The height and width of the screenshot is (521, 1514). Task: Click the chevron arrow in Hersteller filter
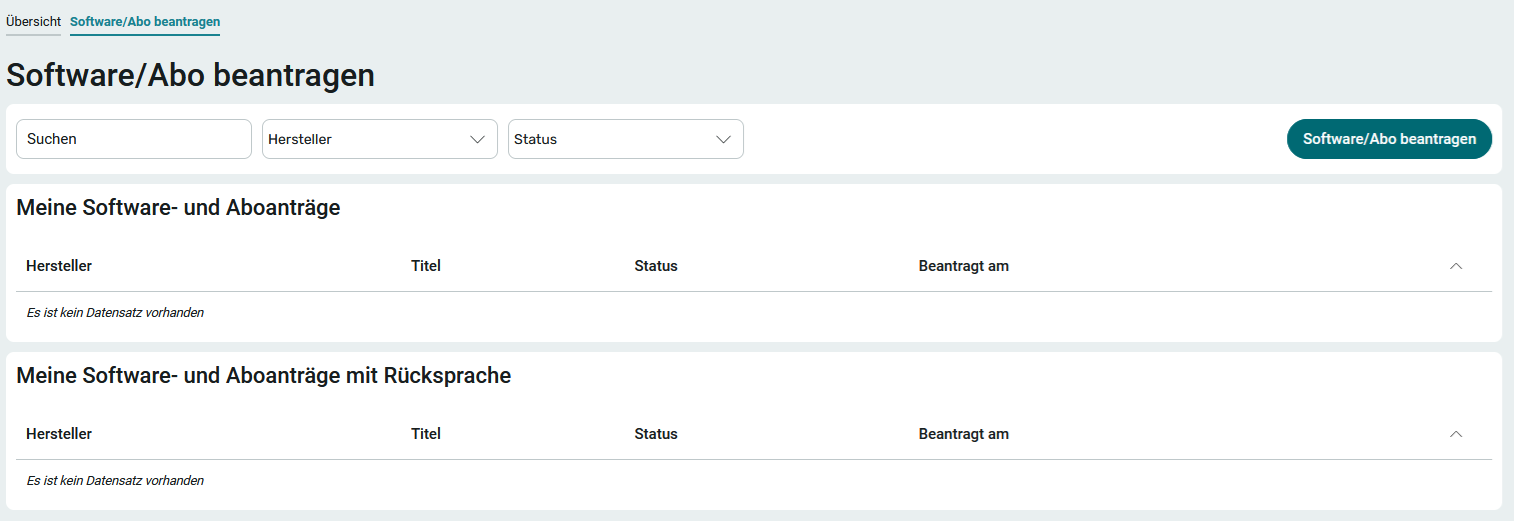pyautogui.click(x=477, y=139)
